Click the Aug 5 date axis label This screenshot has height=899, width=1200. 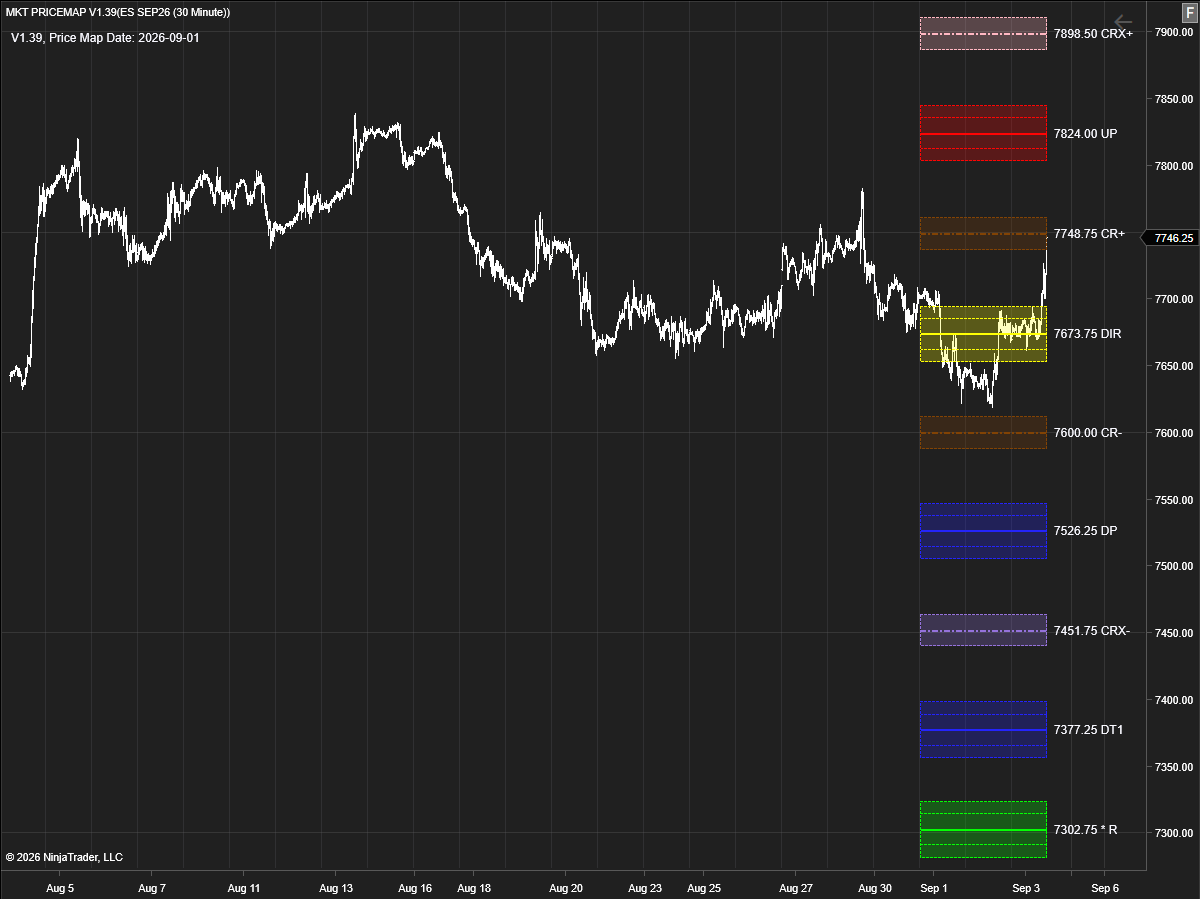[60, 888]
